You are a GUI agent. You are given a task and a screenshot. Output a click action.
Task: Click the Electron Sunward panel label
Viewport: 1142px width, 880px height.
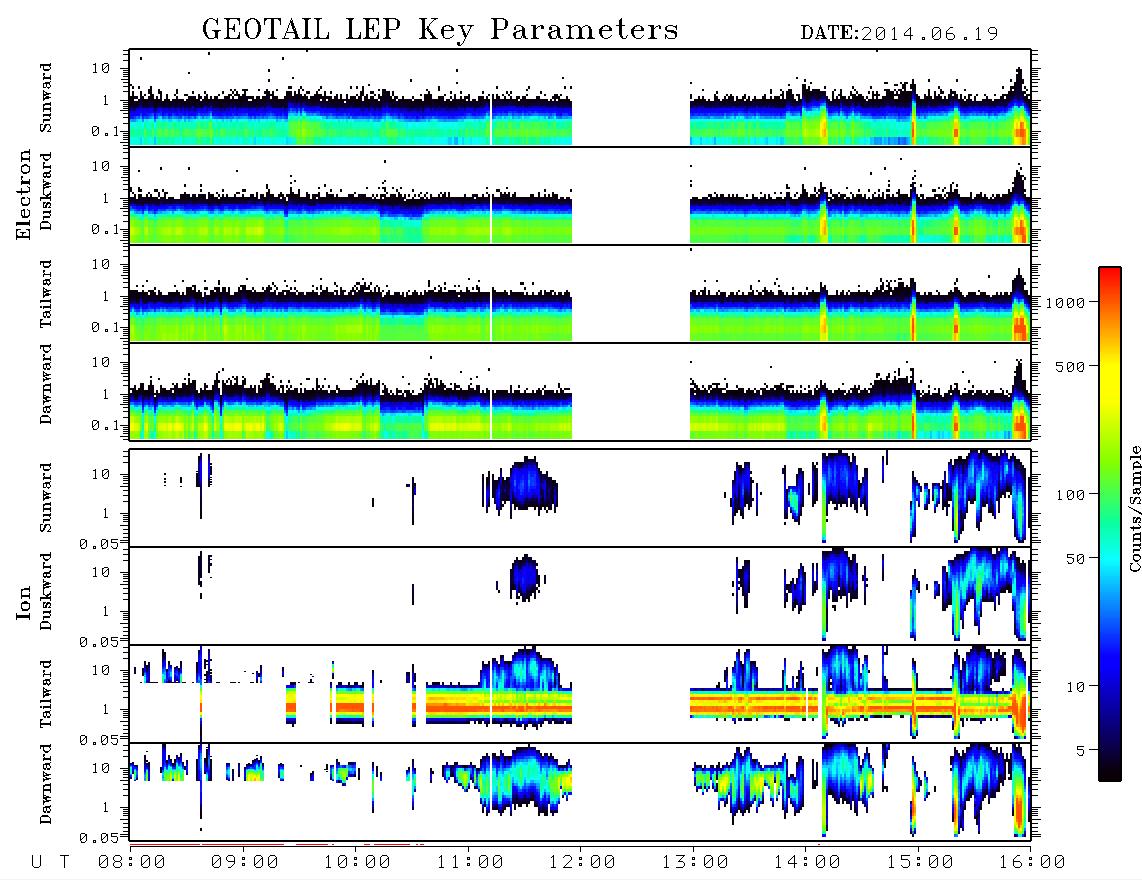[46, 98]
